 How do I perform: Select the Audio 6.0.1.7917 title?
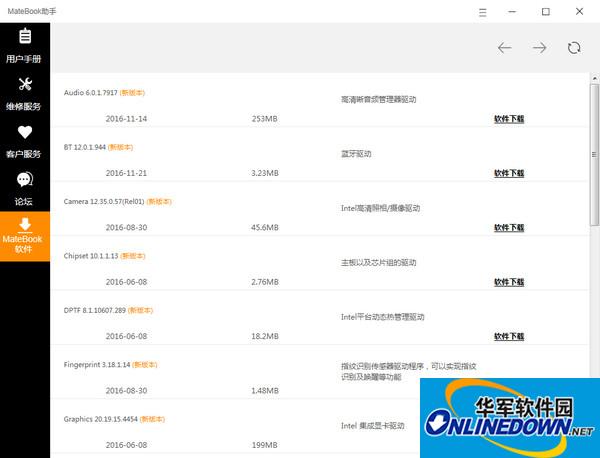click(x=91, y=93)
